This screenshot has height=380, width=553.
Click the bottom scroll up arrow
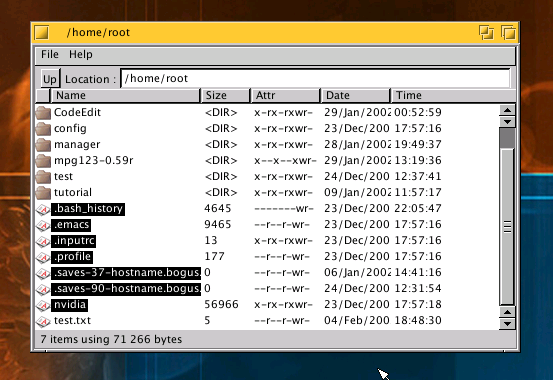pos(508,312)
